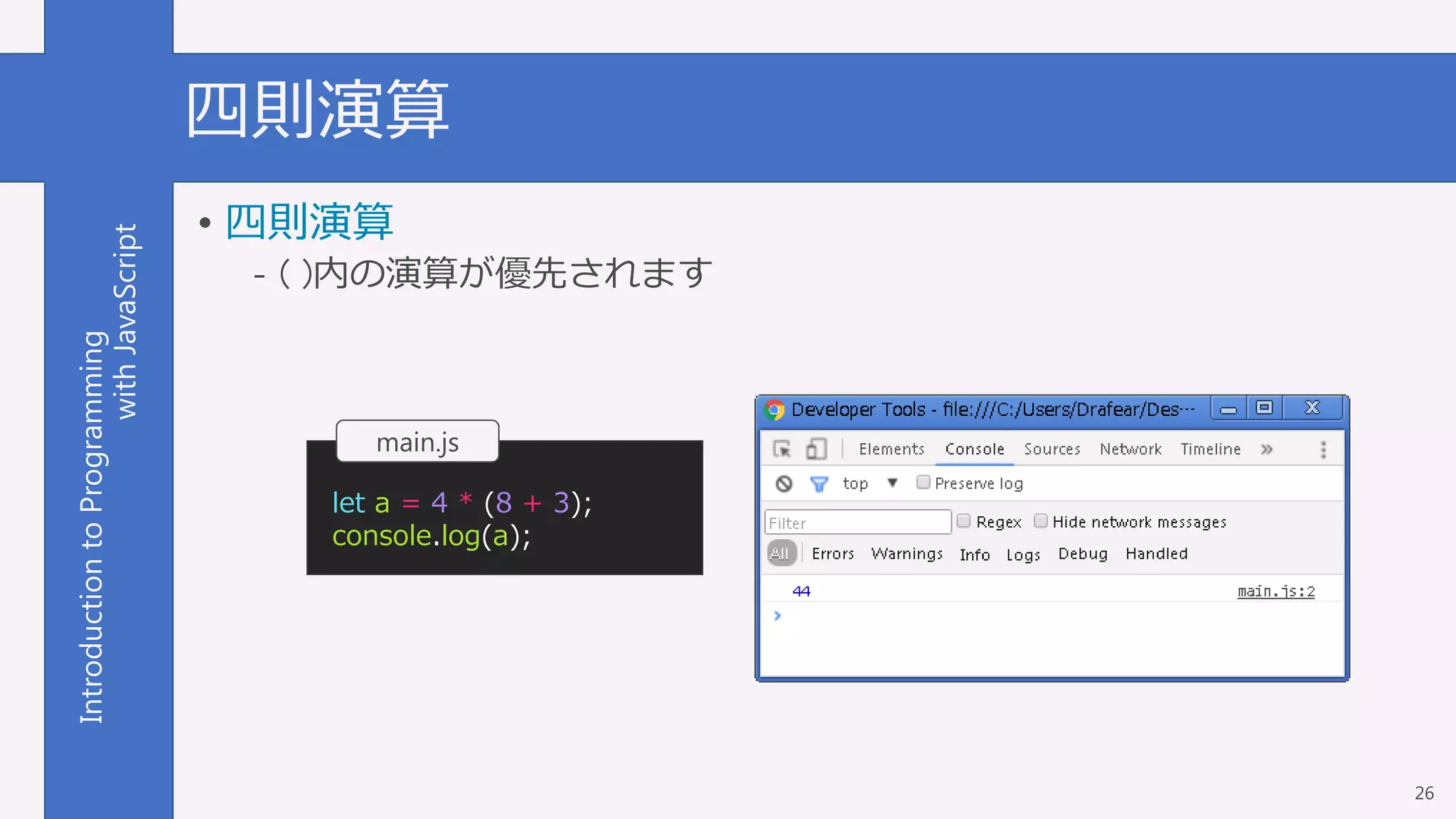
Task: Enable the Preserve log checkbox
Action: [x=923, y=482]
